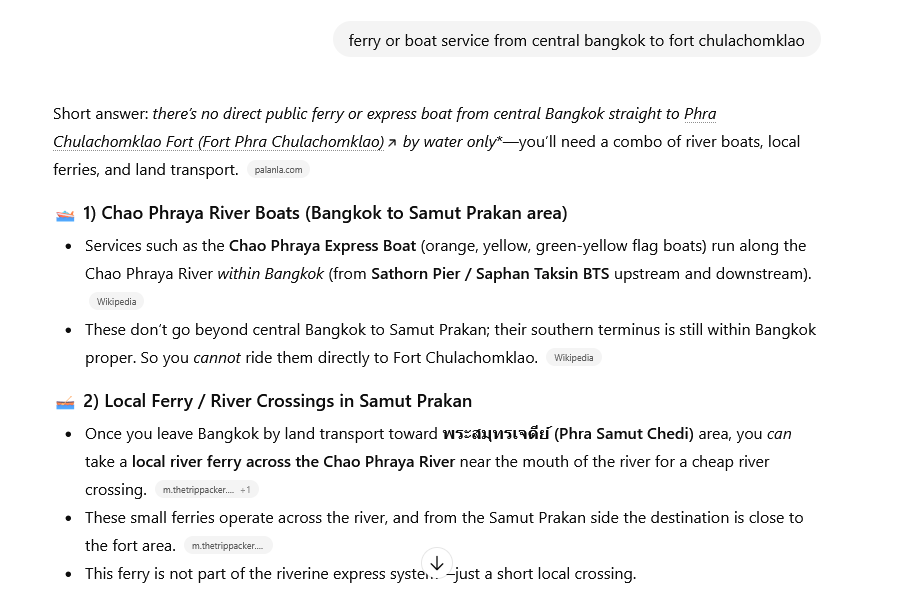
Task: Click the bold 'local river ferry across the Chao Phraya River' text
Action: (x=293, y=462)
